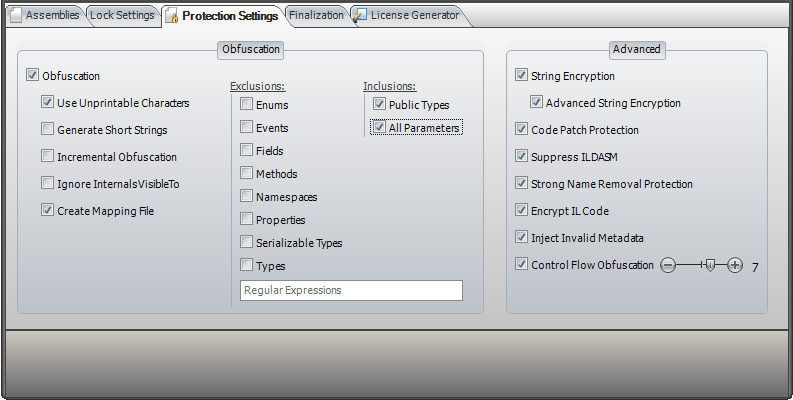The image size is (793, 400).
Task: Exclude Enums from obfuscation
Action: tap(246, 104)
